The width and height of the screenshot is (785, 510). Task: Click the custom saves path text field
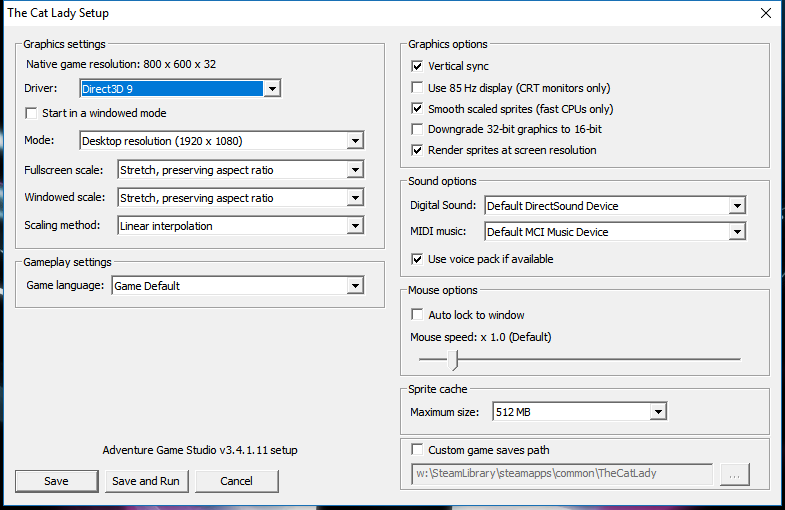coord(562,473)
